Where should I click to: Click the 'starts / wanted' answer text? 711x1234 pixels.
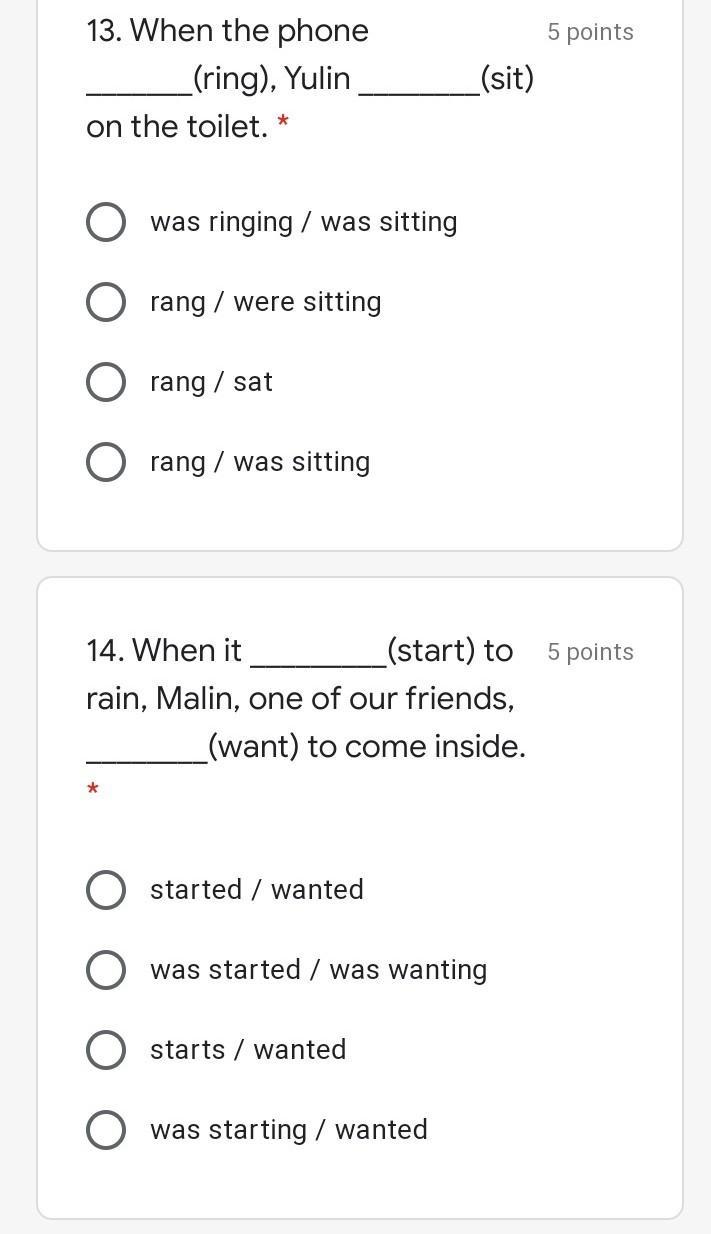[x=248, y=1050]
